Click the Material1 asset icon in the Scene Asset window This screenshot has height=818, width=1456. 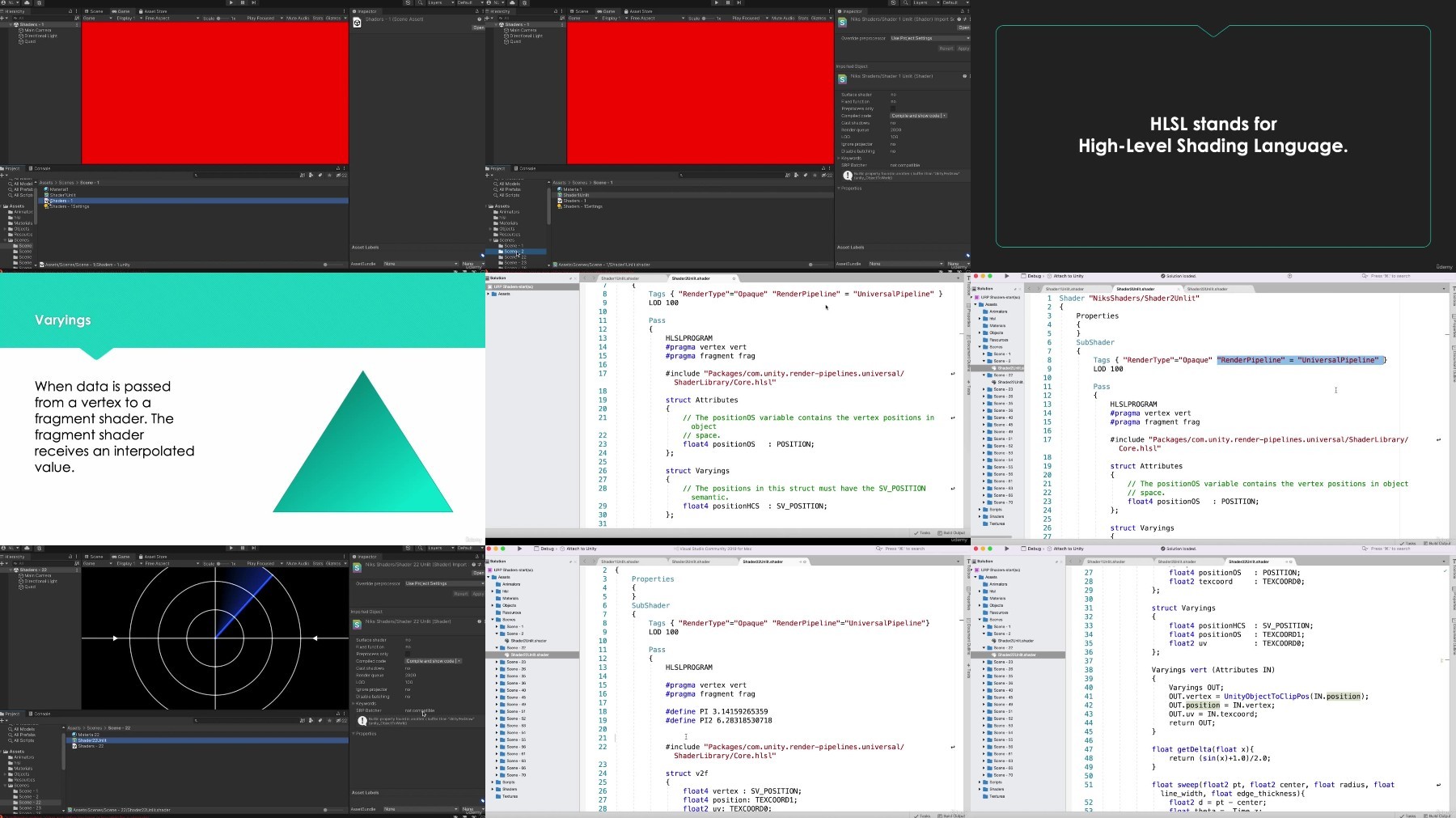click(x=47, y=189)
